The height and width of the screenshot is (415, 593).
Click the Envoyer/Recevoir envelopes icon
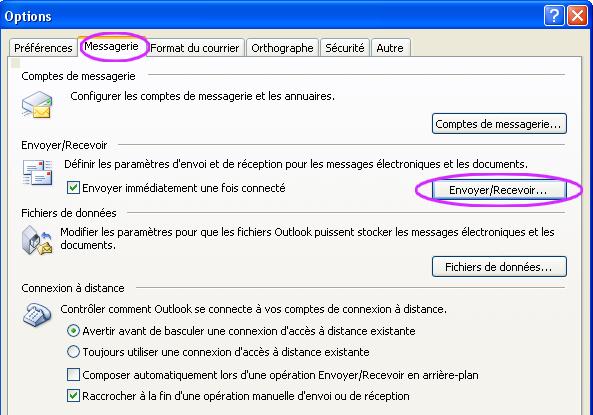[37, 173]
